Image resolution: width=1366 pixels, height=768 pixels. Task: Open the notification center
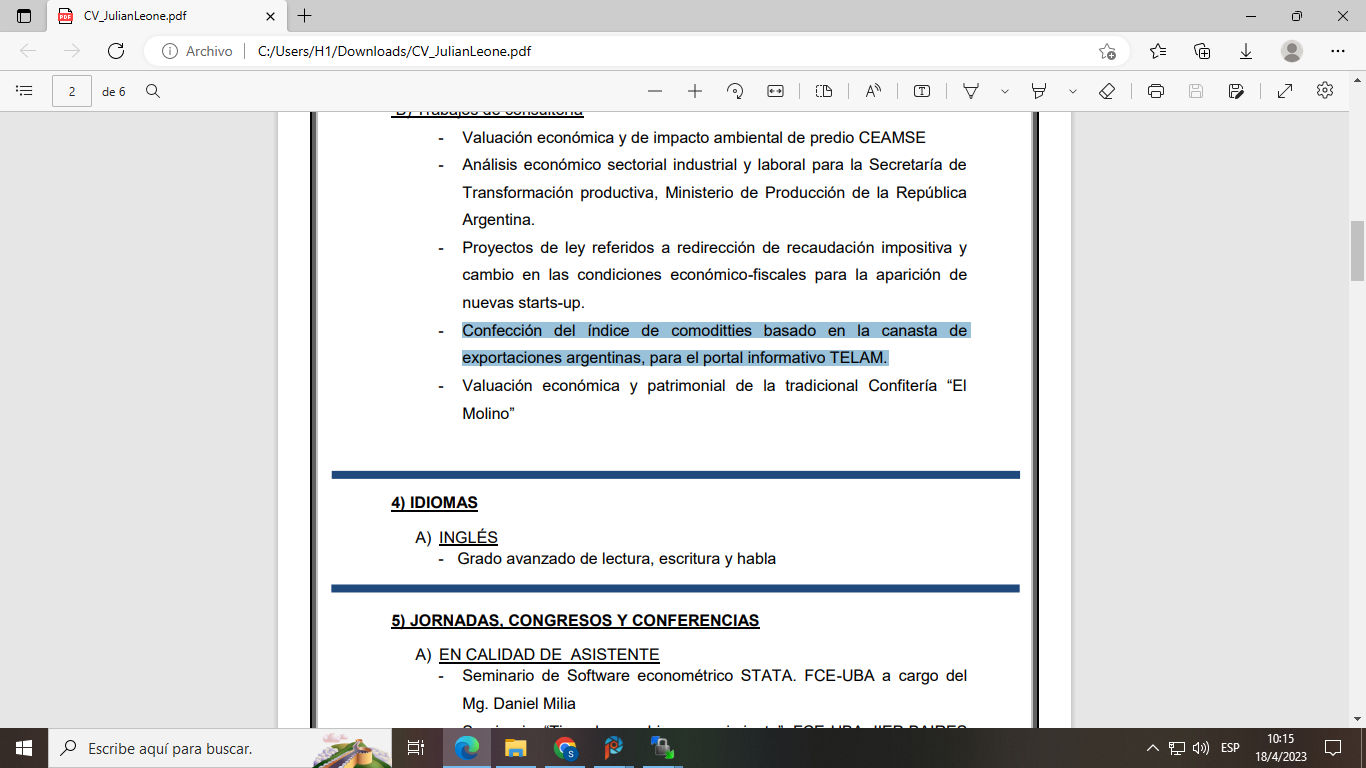point(1333,748)
